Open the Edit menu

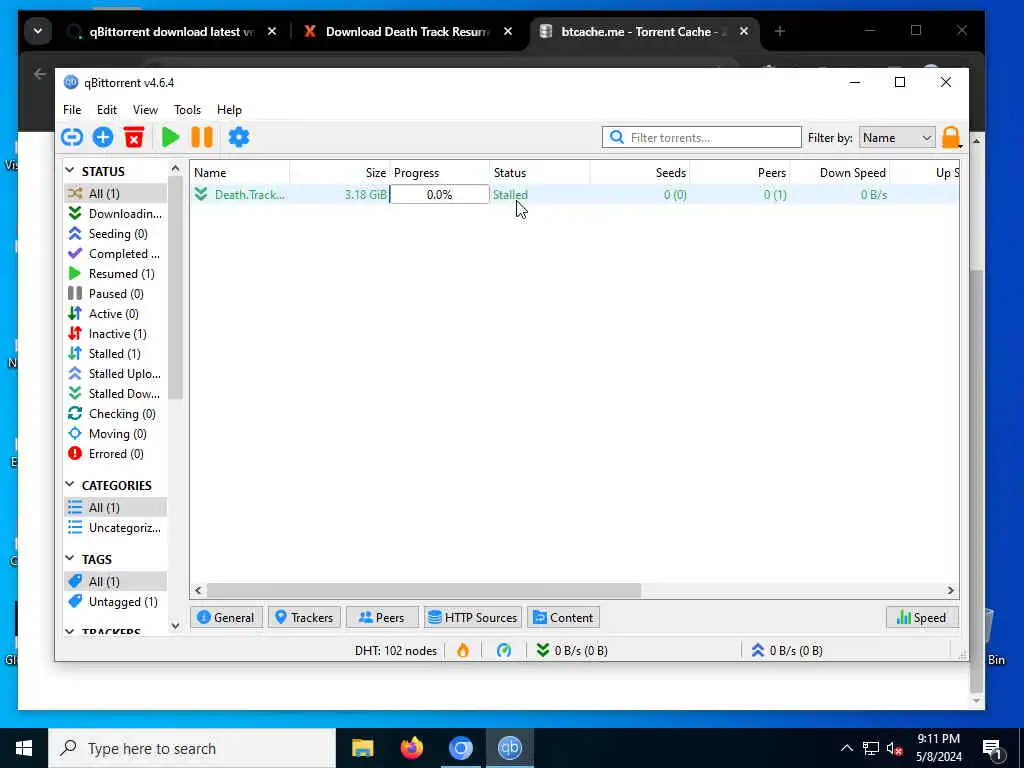click(x=106, y=110)
